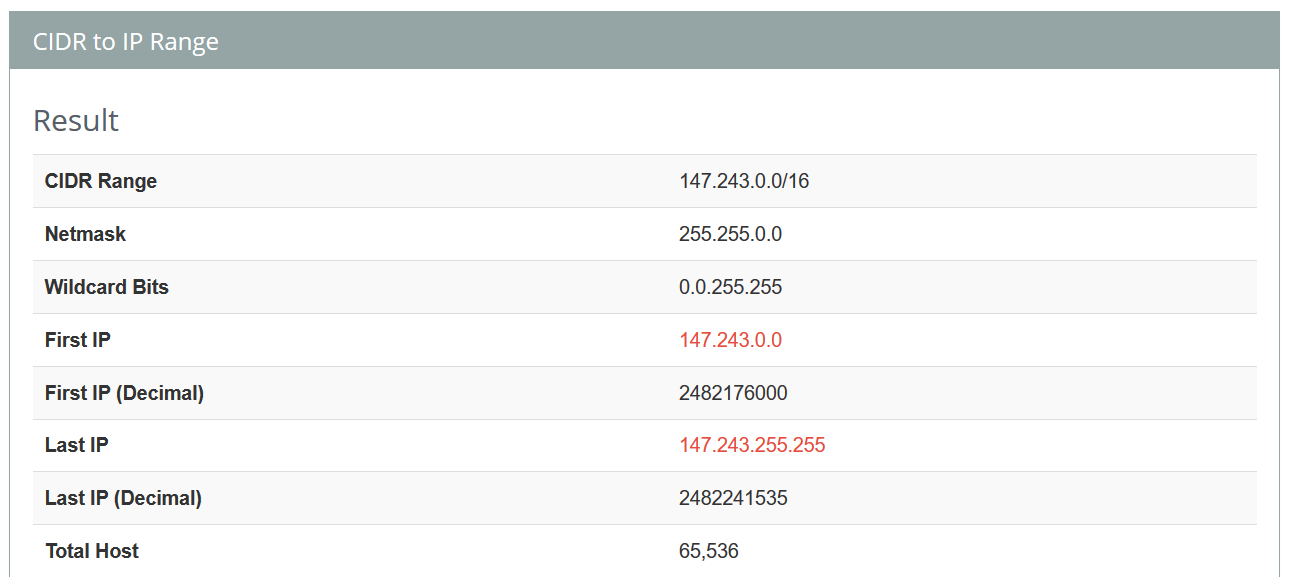This screenshot has height=577, width=1294.
Task: Click the Wildcard Bits row label
Action: pos(107,287)
